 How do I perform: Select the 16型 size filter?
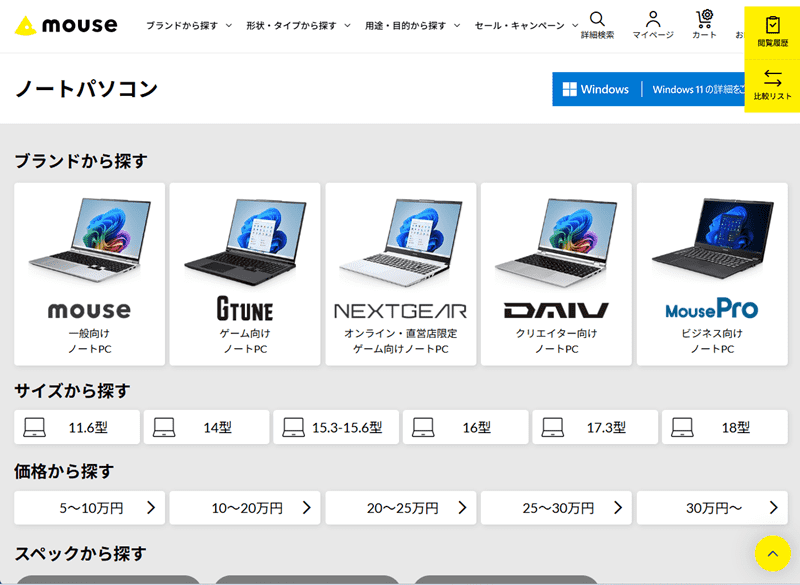[466, 427]
